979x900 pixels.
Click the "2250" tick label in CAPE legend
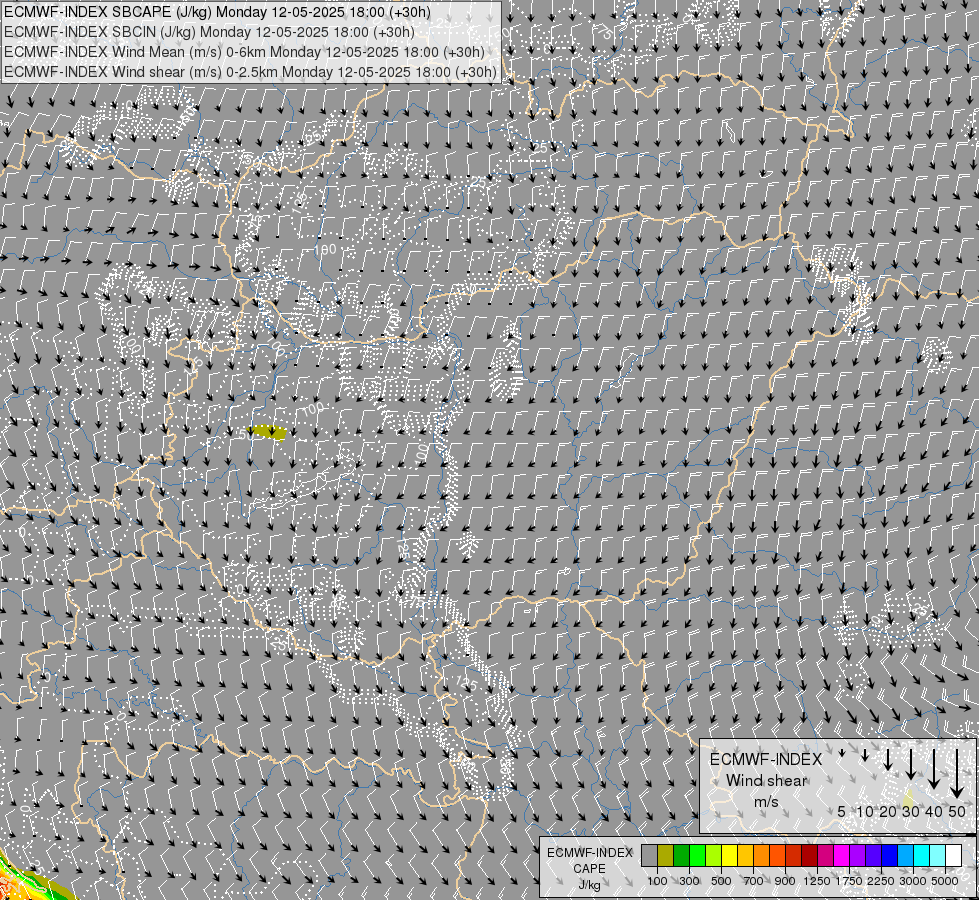(881, 881)
